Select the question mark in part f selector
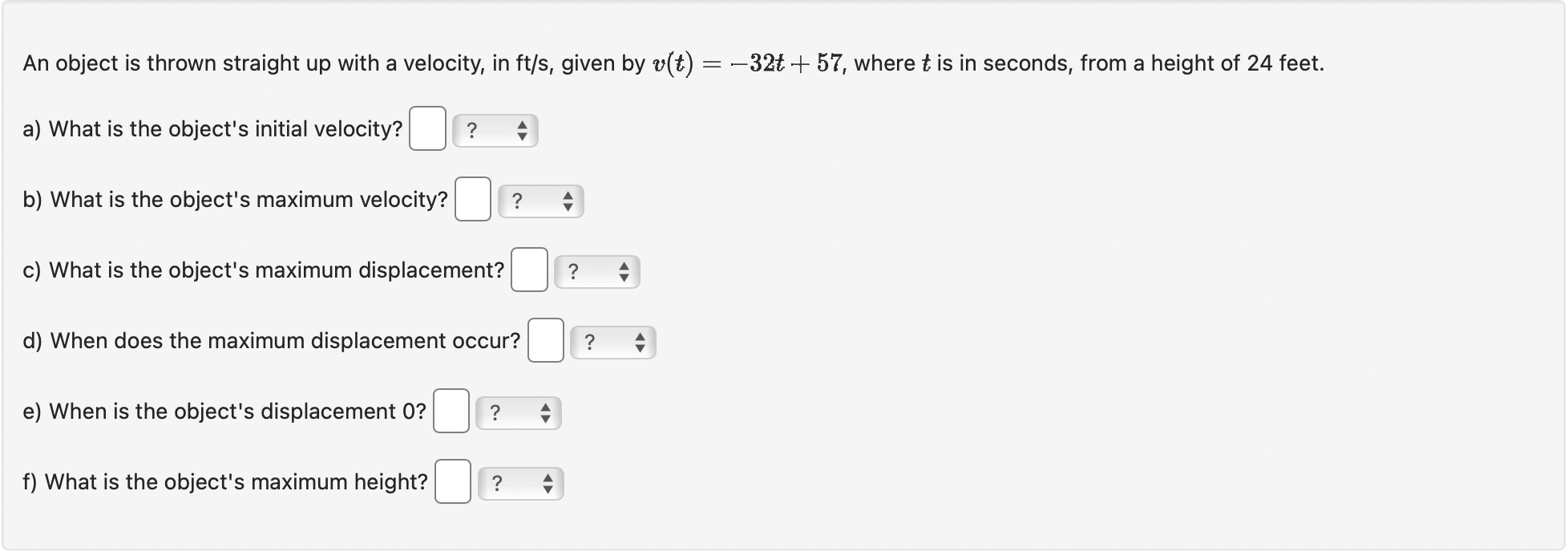 point(497,482)
